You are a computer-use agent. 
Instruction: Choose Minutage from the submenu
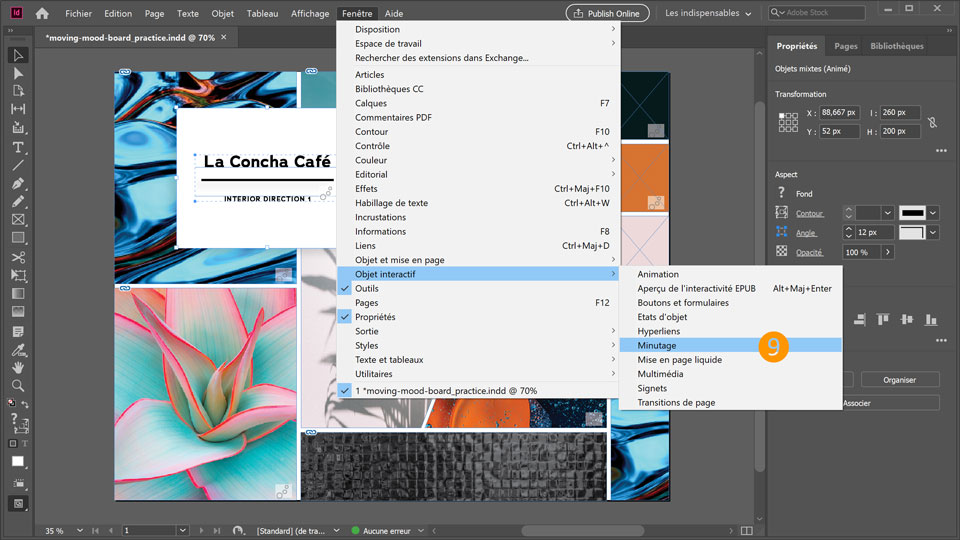(x=730, y=345)
